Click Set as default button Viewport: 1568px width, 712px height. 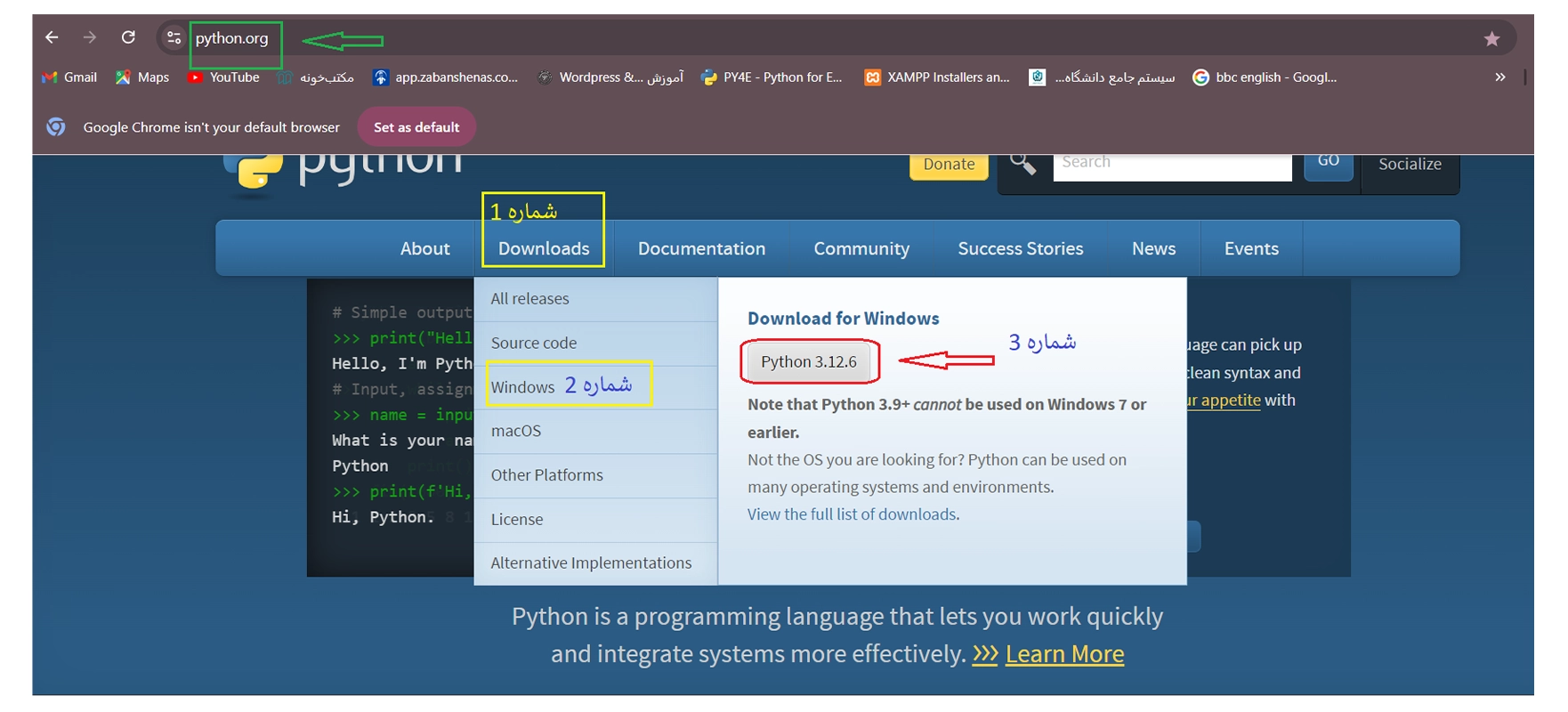point(416,126)
